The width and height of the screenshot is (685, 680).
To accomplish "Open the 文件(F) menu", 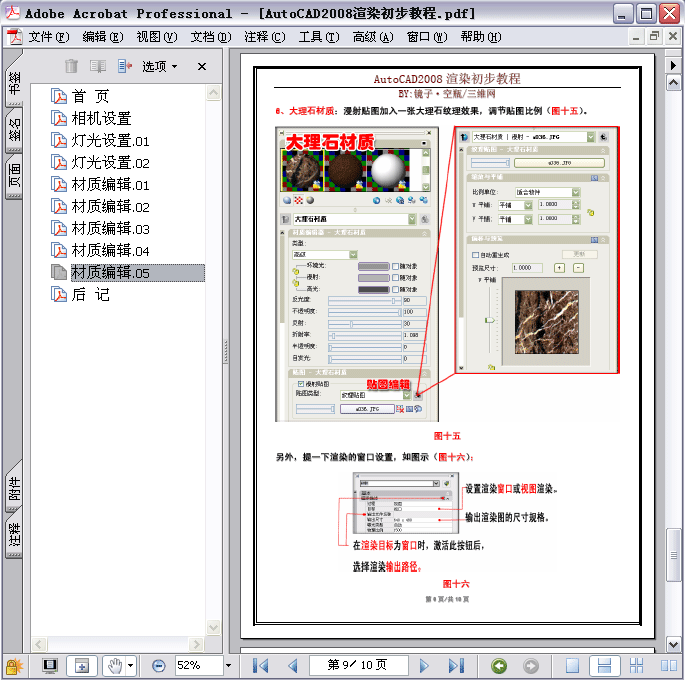I will pyautogui.click(x=49, y=37).
